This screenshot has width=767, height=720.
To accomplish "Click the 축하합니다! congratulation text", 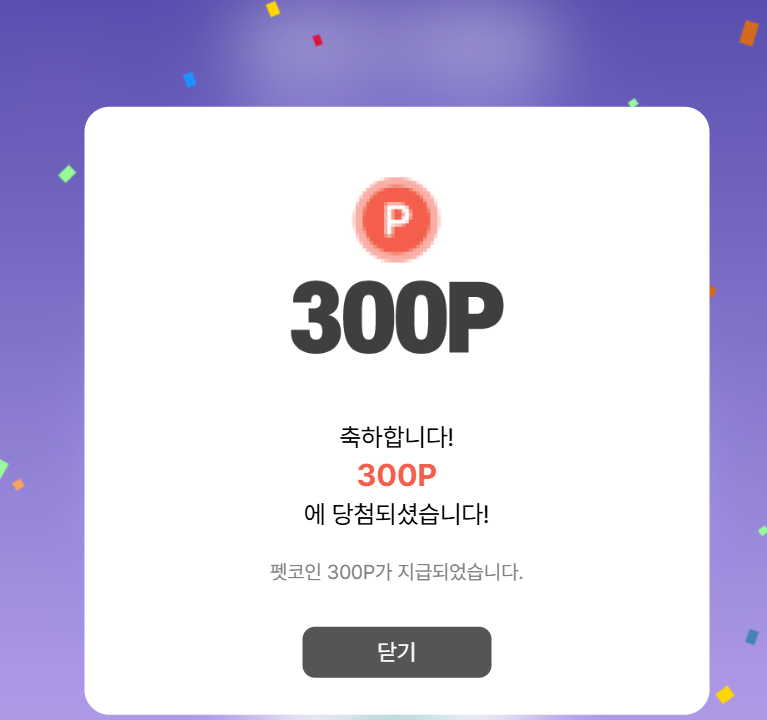I will pyautogui.click(x=397, y=436).
